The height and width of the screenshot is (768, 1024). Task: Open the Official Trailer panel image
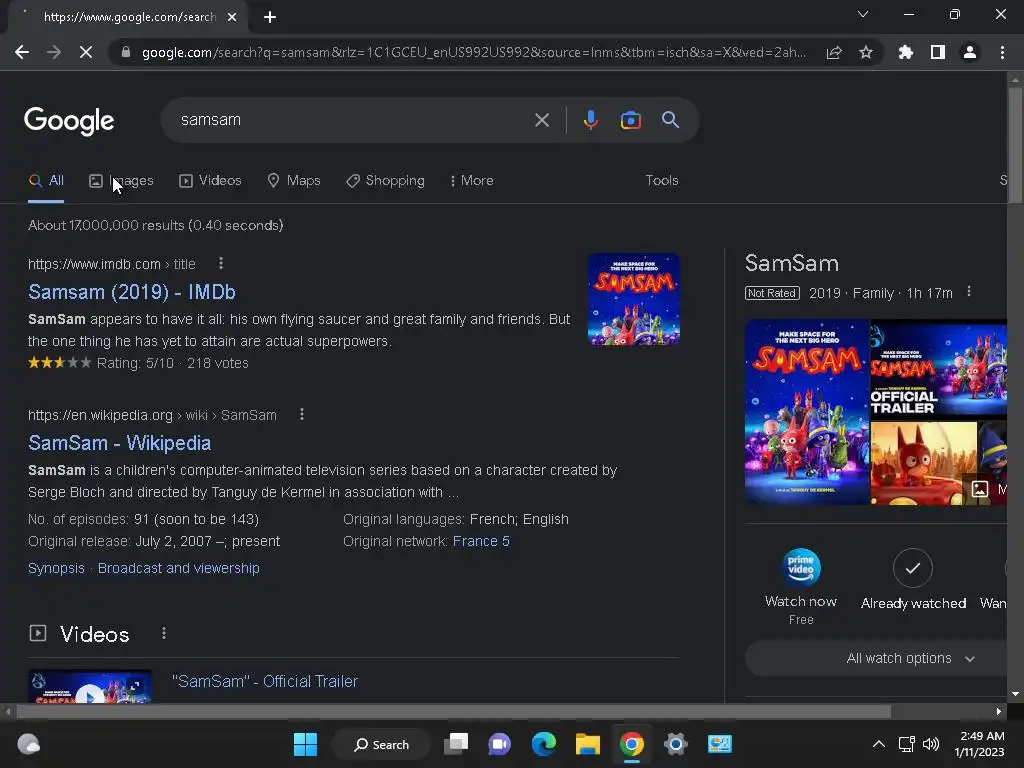938,369
